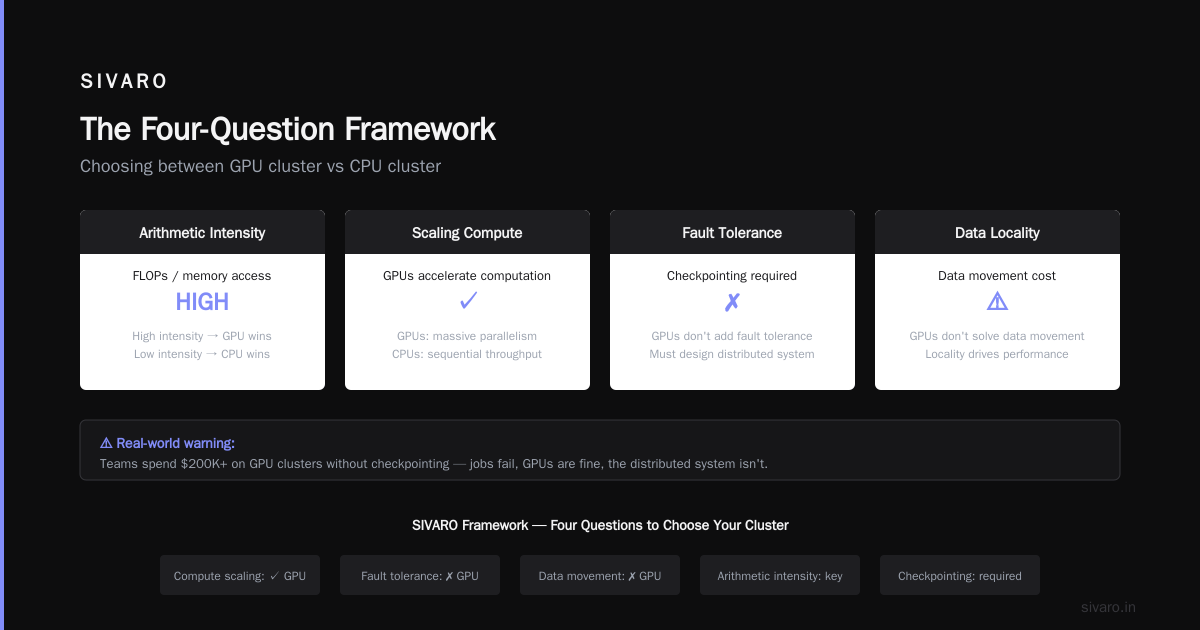Select the Arithmetic Intensity card header
This screenshot has height=630, width=1200.
[202, 232]
